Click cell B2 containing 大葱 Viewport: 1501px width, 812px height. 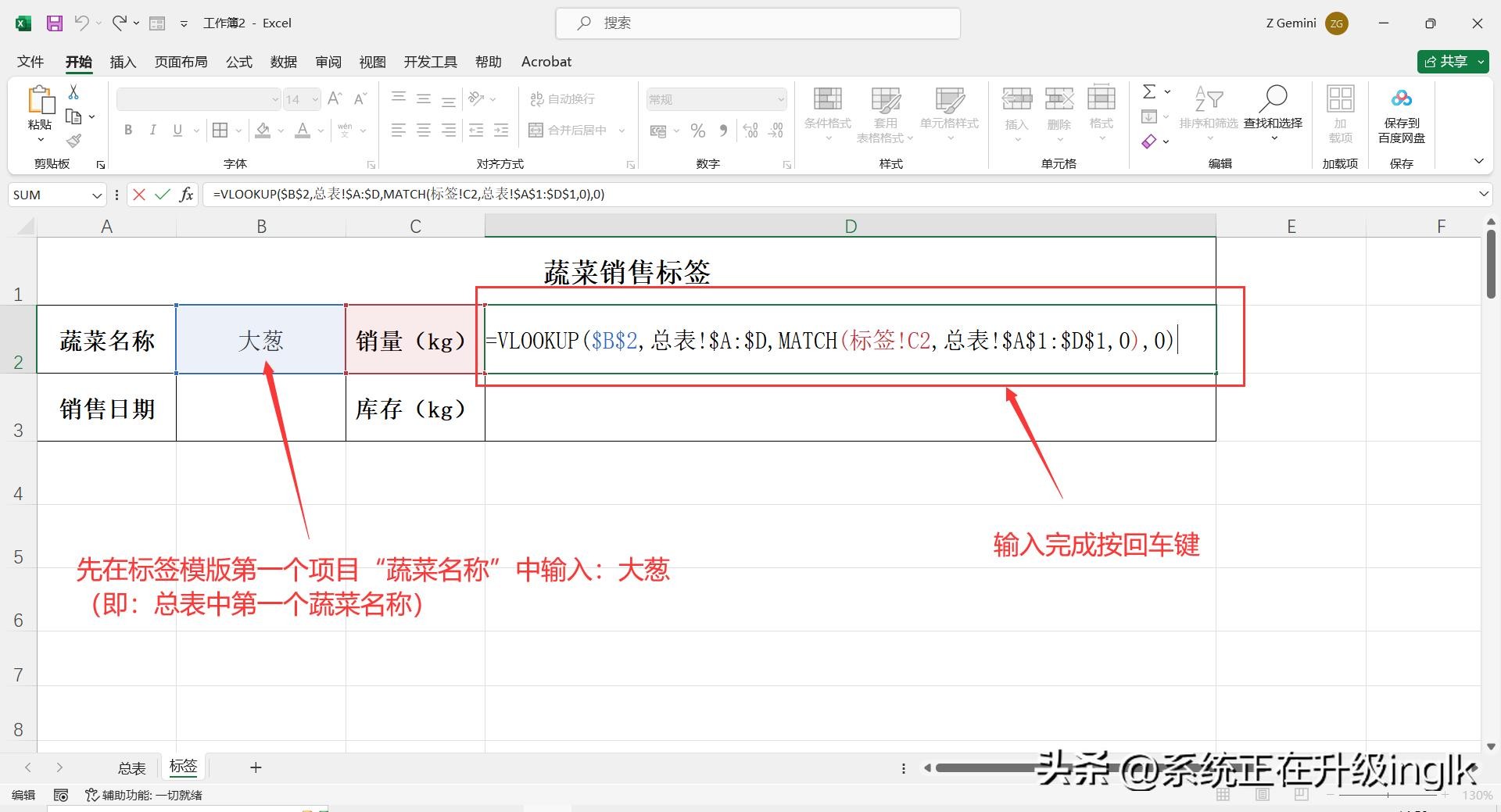[x=260, y=340]
